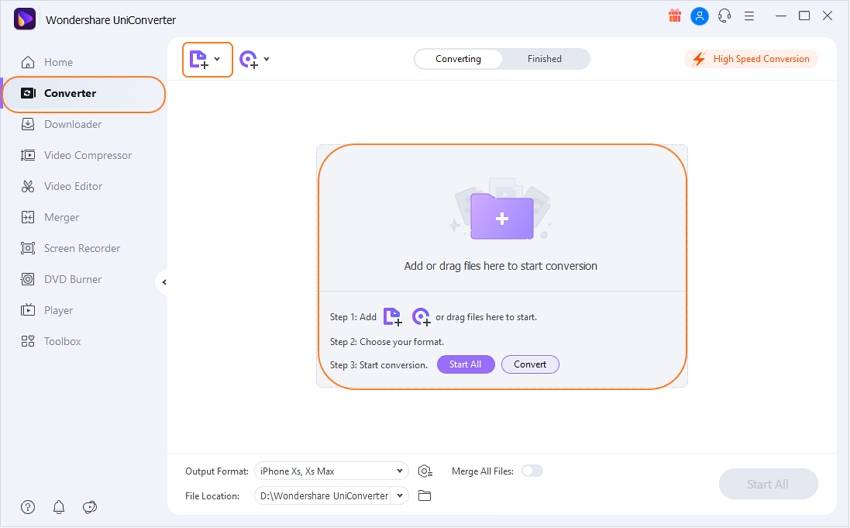Click the purple folder plus icon
The width and height of the screenshot is (850, 528).
502,216
